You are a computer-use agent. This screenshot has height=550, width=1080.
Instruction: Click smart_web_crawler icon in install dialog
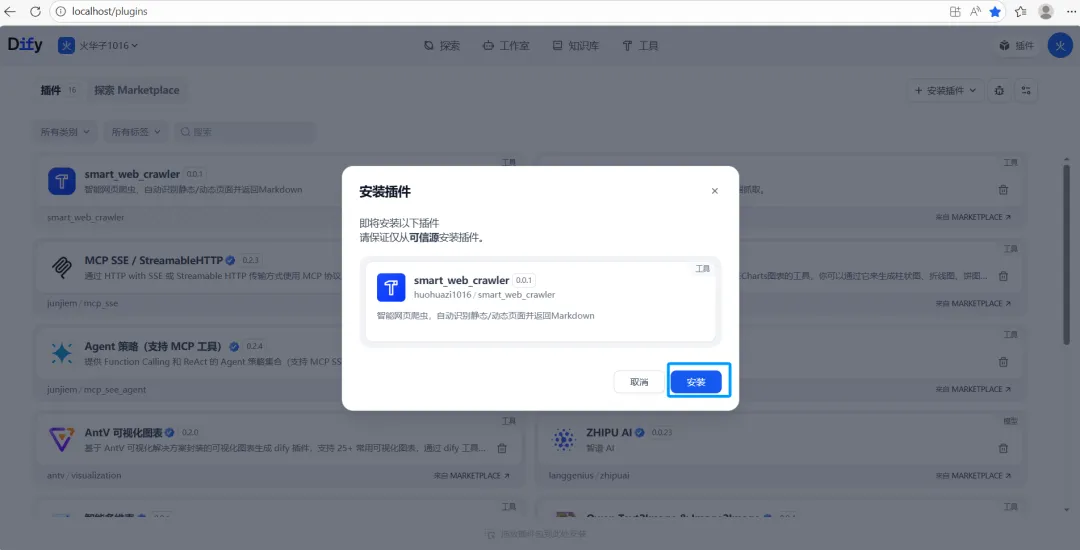[391, 287]
